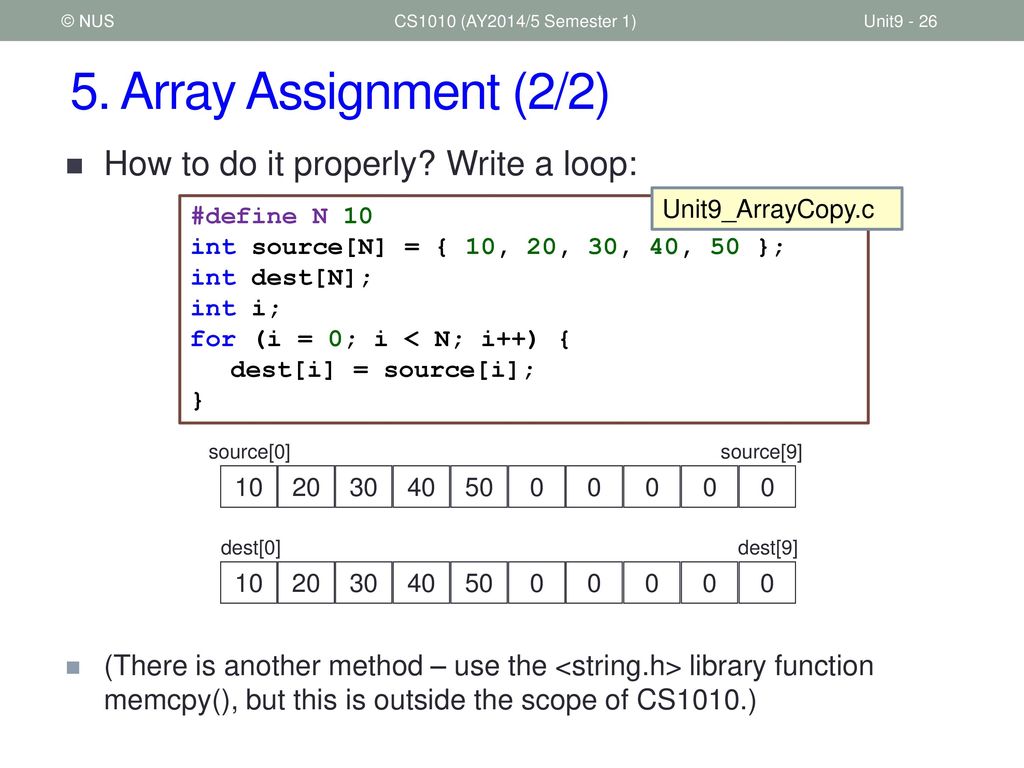Click the "There is another method" memcpy note
The image size is (1024, 768).
point(488,683)
